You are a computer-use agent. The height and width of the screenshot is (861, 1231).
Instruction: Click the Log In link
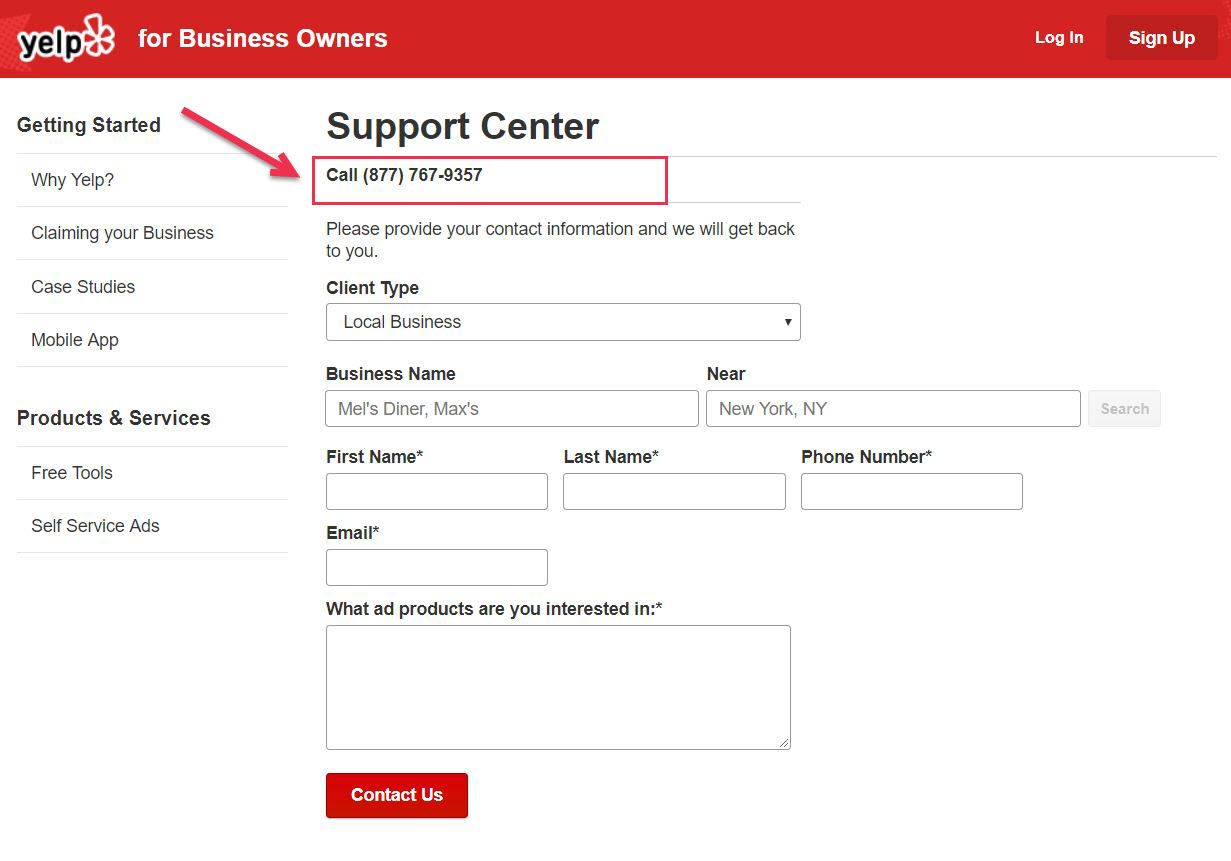click(1058, 38)
